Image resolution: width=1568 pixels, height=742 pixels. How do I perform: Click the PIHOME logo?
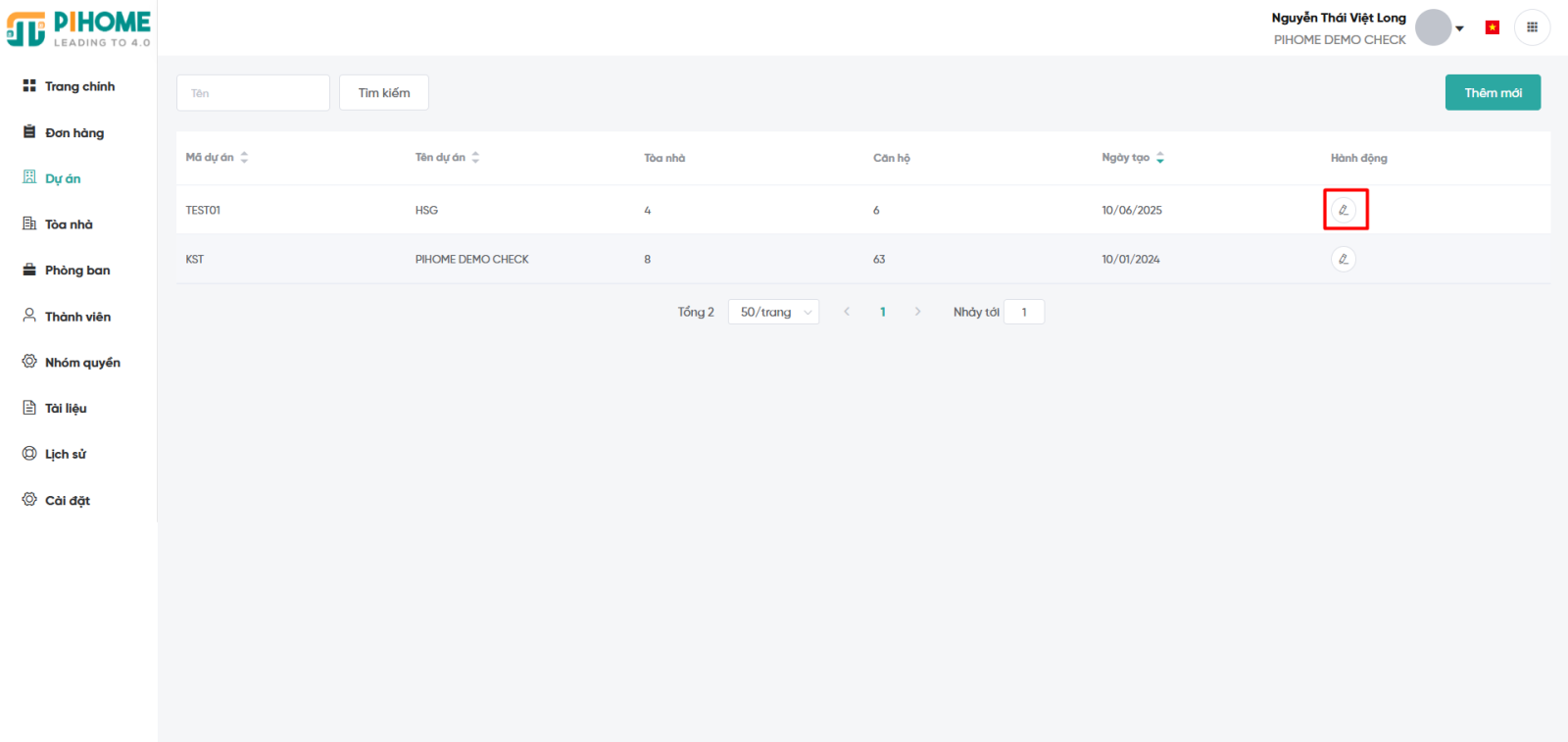[x=79, y=28]
